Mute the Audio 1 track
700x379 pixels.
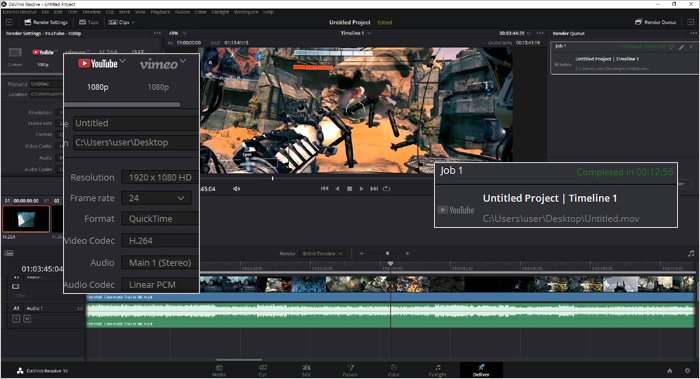[x=27, y=319]
